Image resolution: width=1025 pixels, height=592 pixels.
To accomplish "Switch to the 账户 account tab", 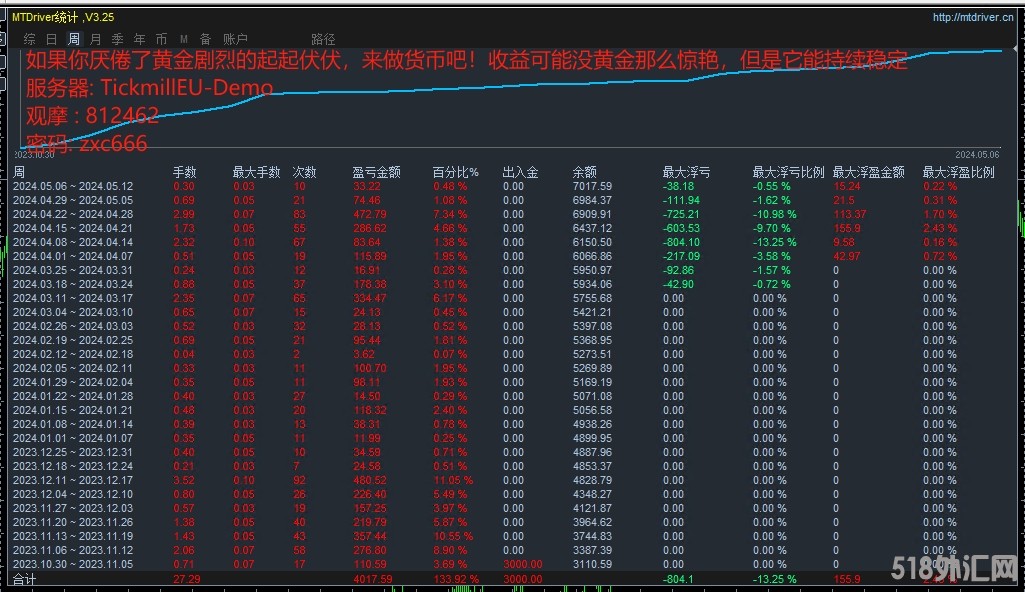I will pos(235,39).
